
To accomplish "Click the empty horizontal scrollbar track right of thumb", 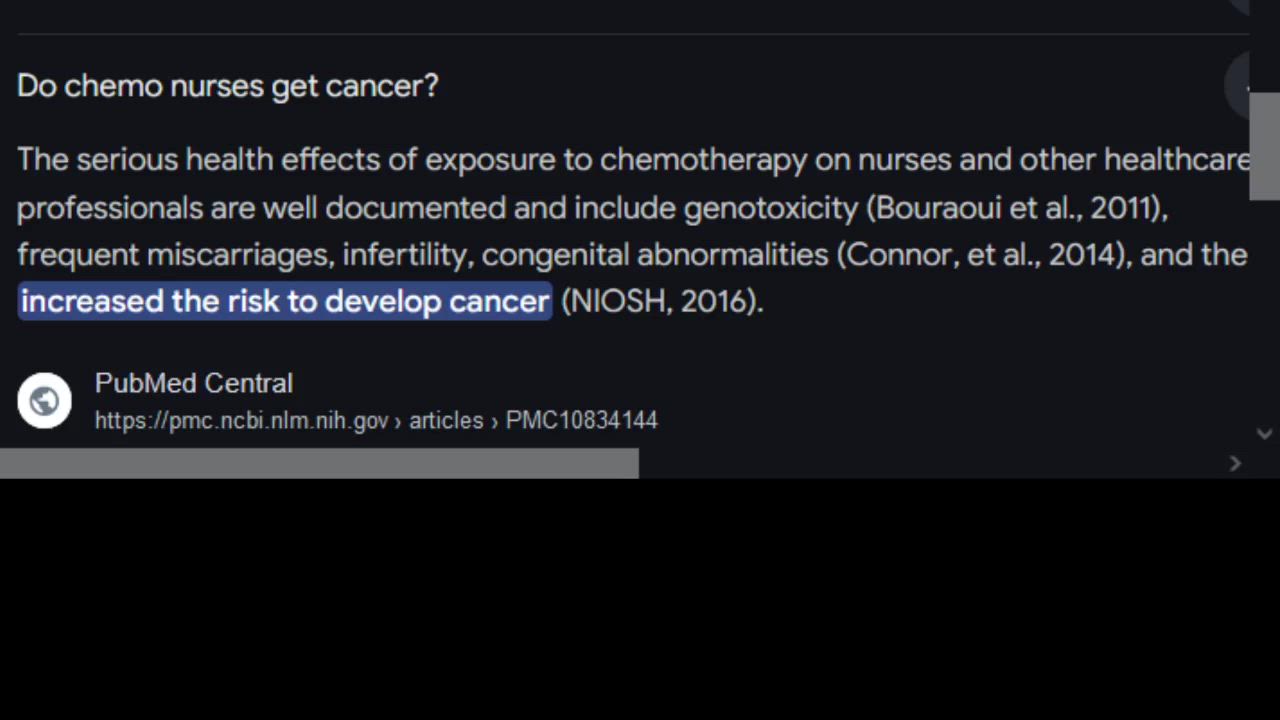I will coord(930,463).
